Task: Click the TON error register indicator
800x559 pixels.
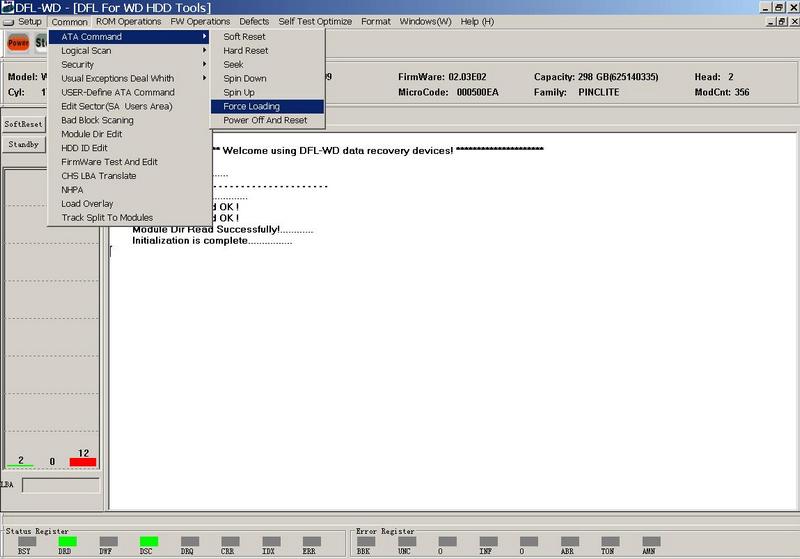Action: pos(610,542)
